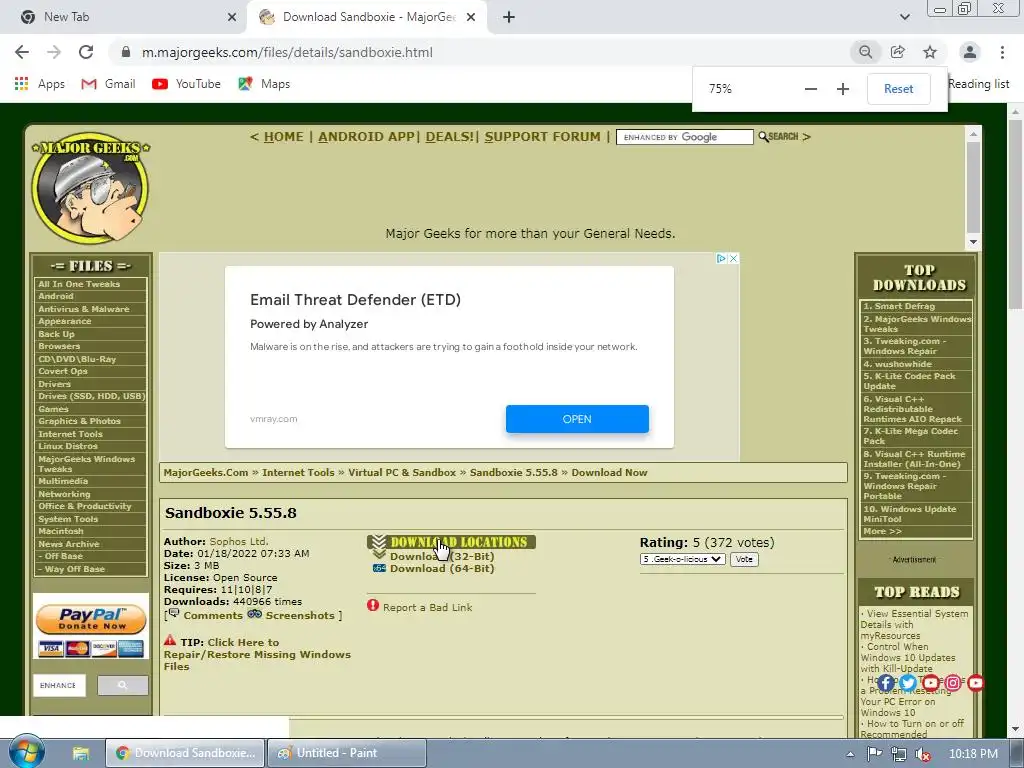Click the AdChoices triangle icon
The height and width of the screenshot is (768, 1024).
pyautogui.click(x=722, y=259)
